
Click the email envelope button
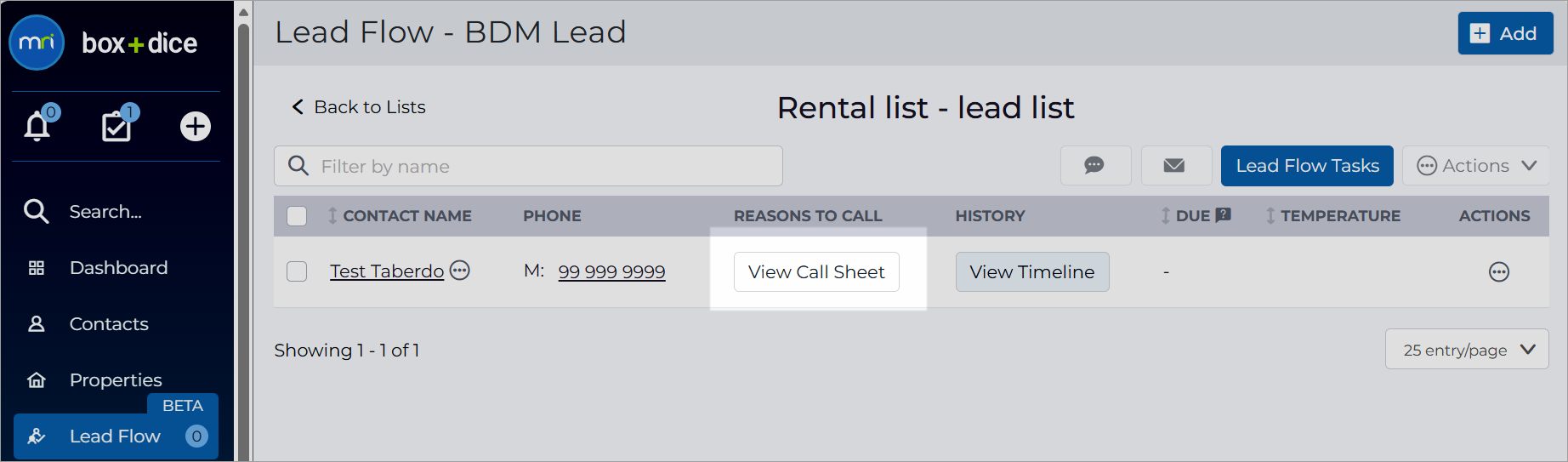1176,165
